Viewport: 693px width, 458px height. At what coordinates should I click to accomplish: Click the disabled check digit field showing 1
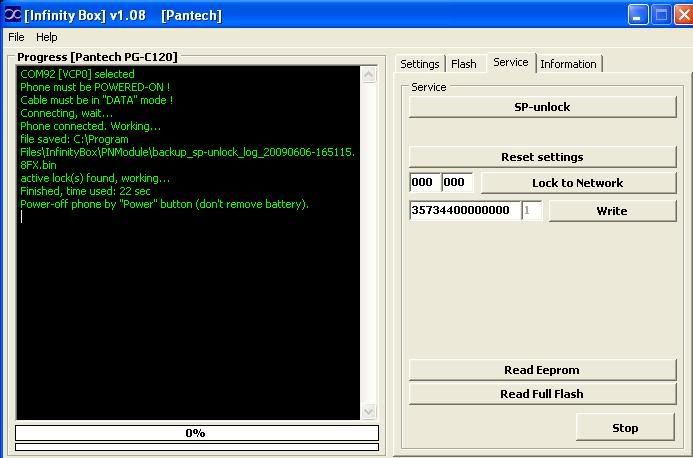coord(531,210)
